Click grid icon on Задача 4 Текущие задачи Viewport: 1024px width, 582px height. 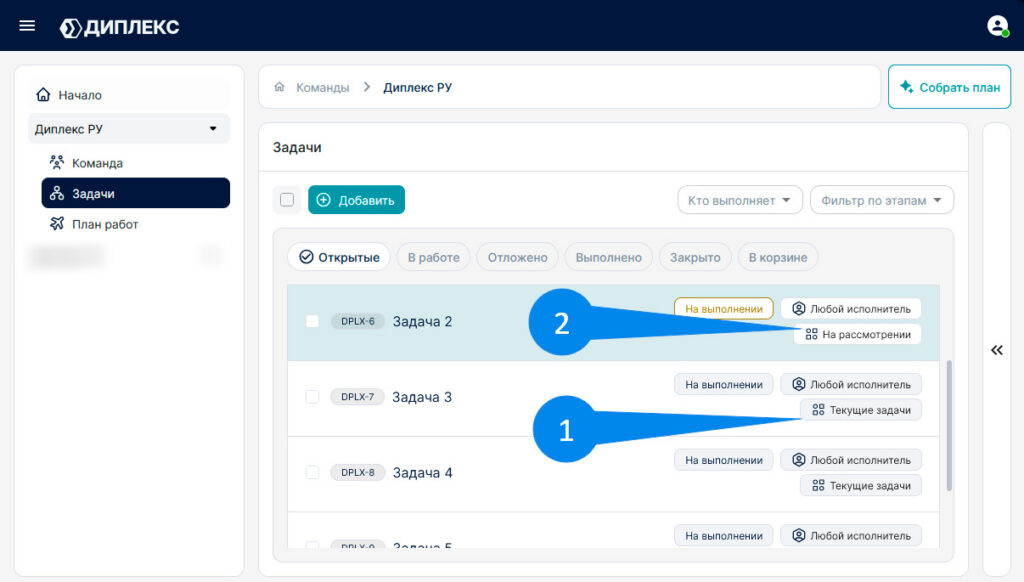(818, 485)
